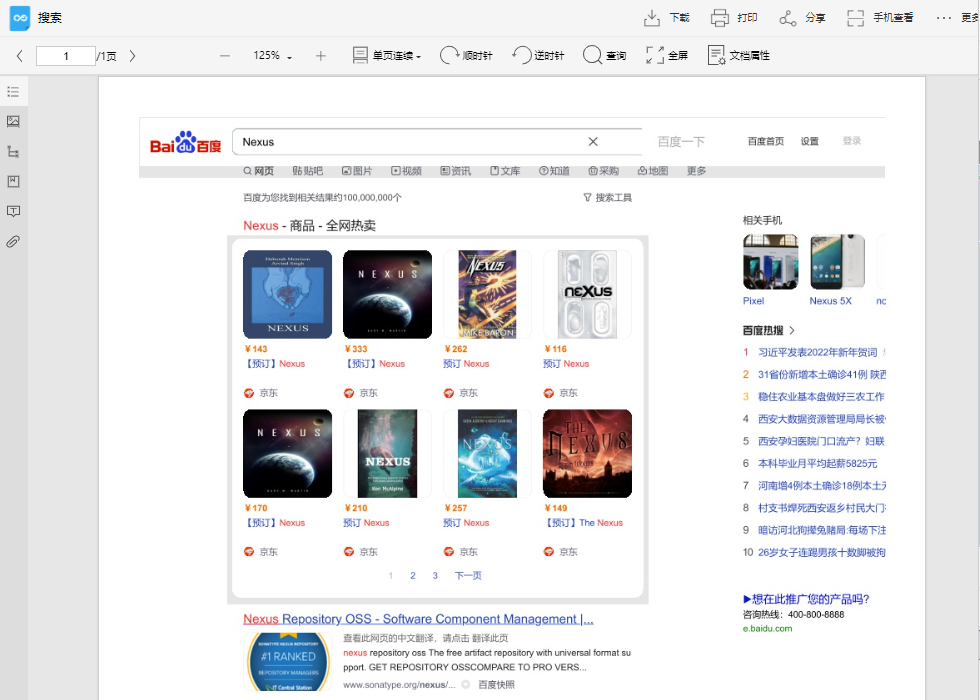Image resolution: width=980 pixels, height=700 pixels.
Task: Go to next page arrow
Action: click(132, 56)
